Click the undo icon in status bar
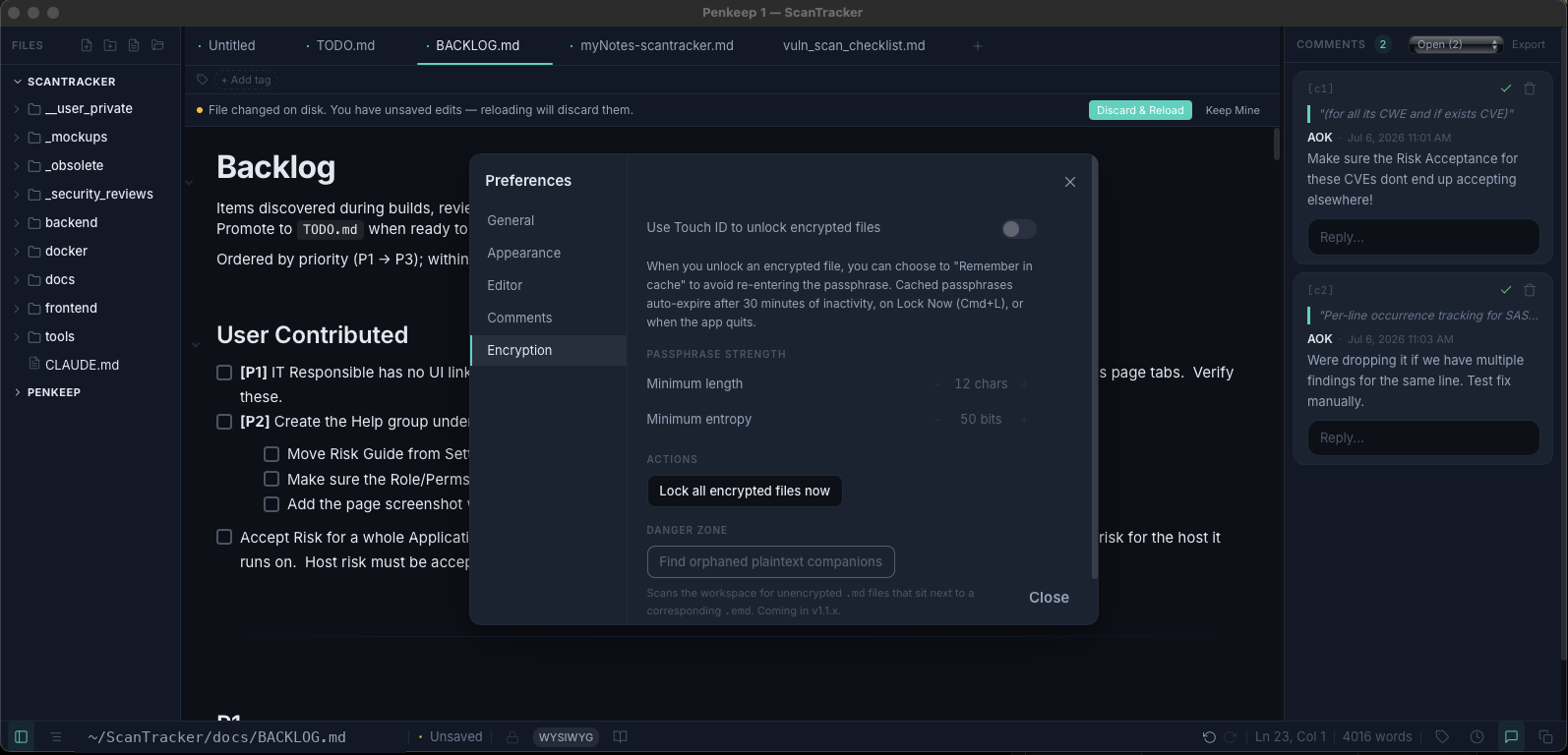The image size is (1568, 755). (x=1209, y=736)
